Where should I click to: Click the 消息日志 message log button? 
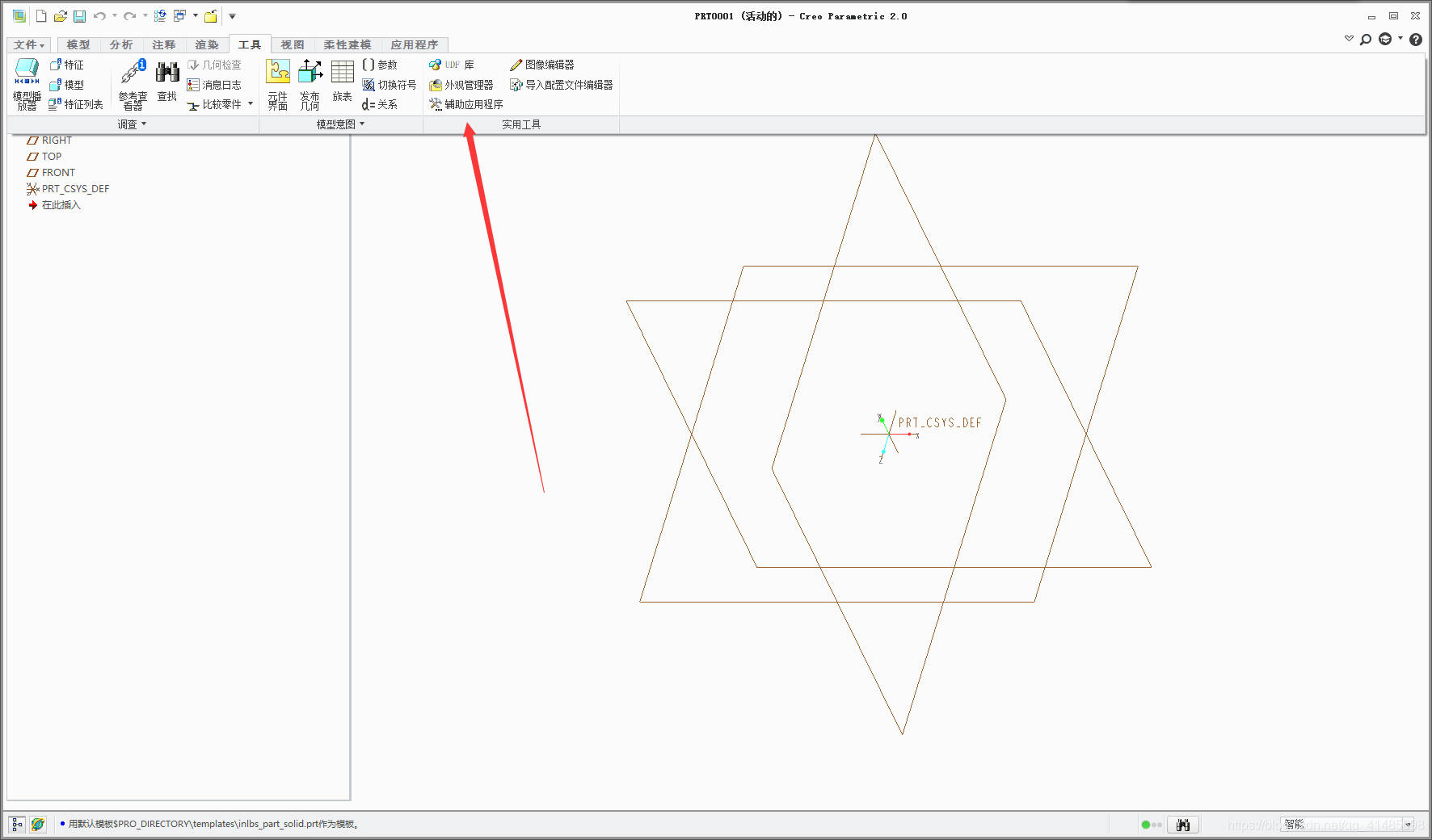pos(214,85)
